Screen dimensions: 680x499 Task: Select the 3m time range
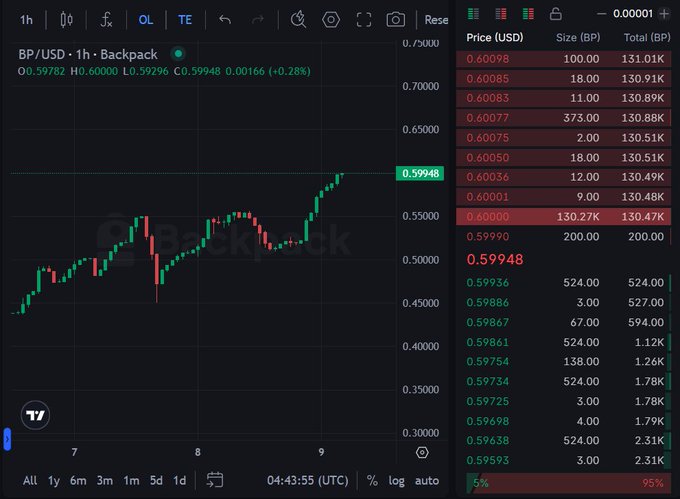click(x=105, y=480)
